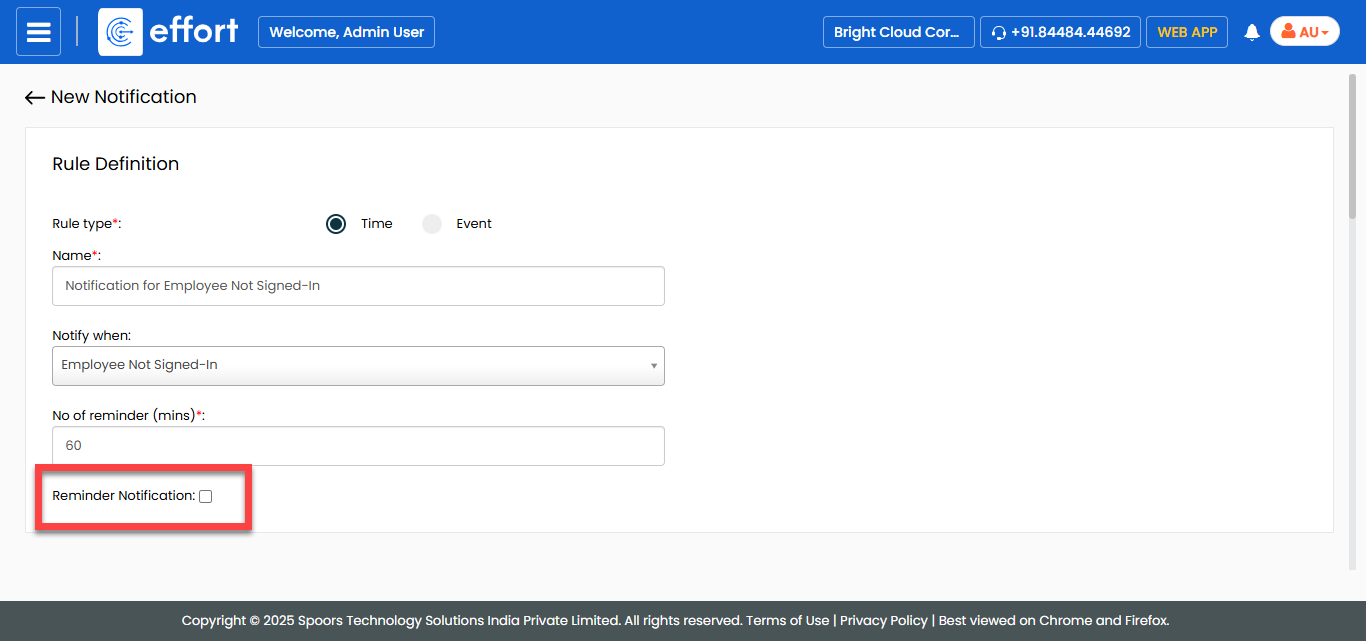Viewport: 1366px width, 641px height.
Task: Expand the AU profile menu caret
Action: coord(1325,33)
